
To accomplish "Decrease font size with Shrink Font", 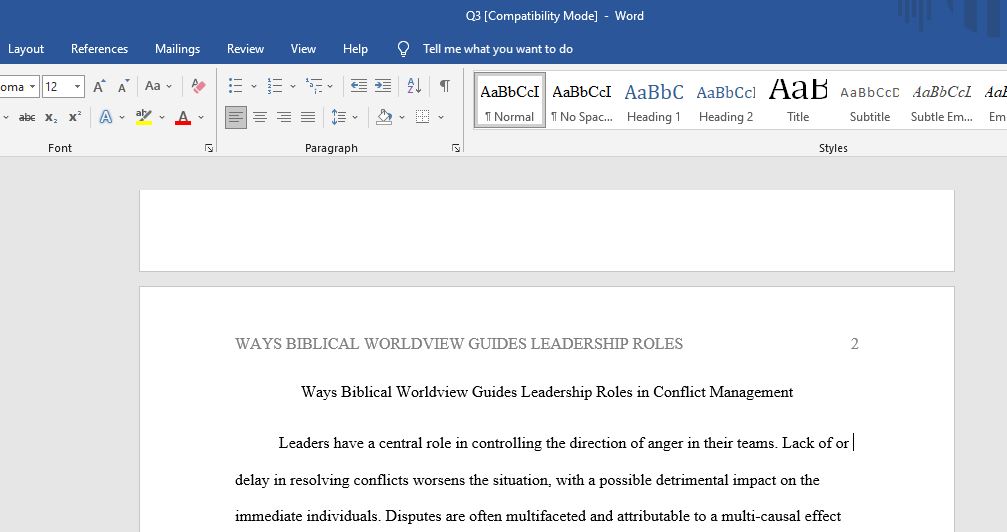I will (123, 85).
